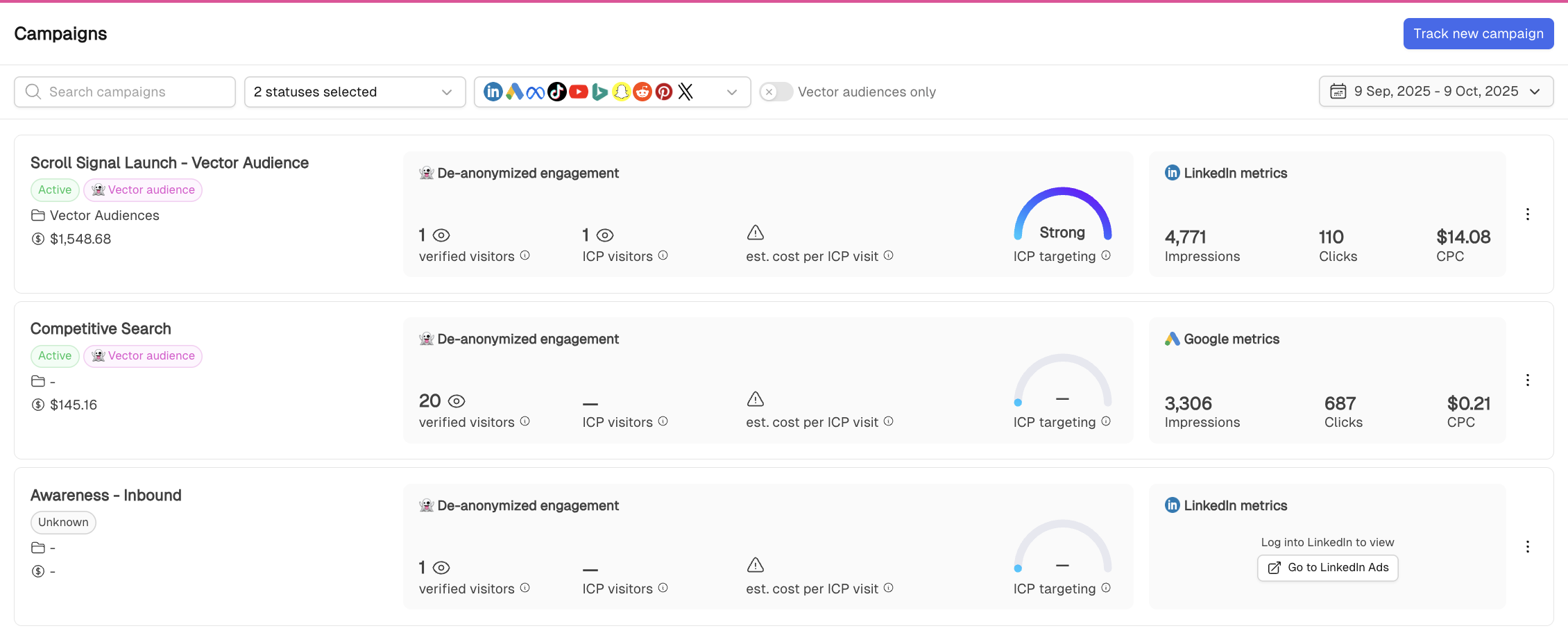Expand the ad platforms filter chevron
The width and height of the screenshot is (1568, 633).
click(732, 92)
